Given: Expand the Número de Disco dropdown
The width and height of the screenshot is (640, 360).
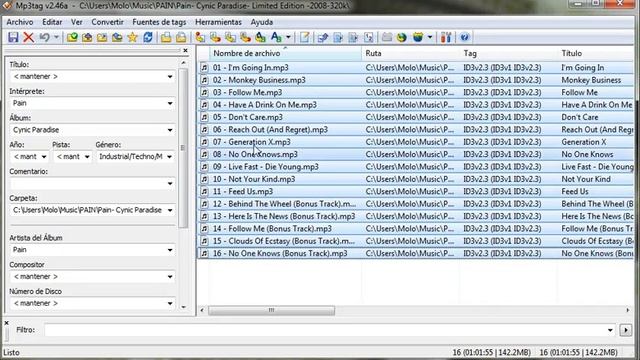Looking at the screenshot, I should pos(170,303).
